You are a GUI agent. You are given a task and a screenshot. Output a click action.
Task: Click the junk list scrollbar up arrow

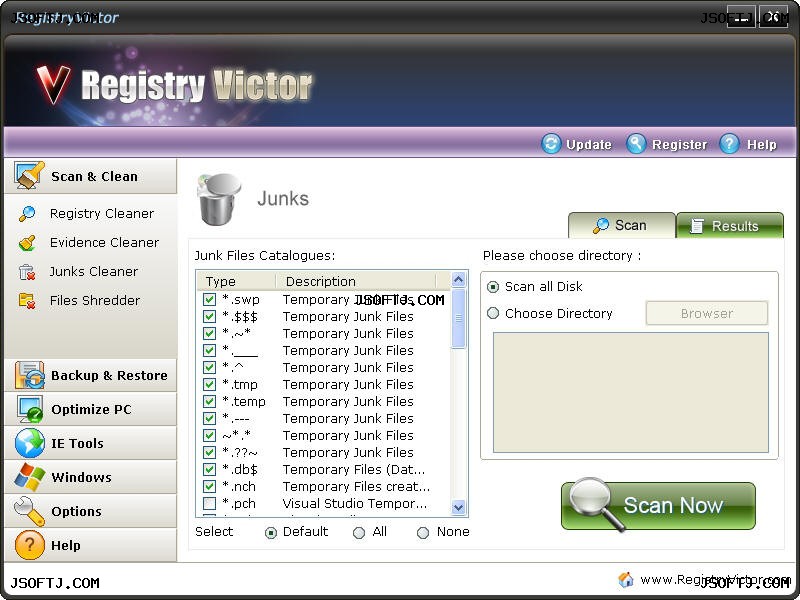coord(458,280)
